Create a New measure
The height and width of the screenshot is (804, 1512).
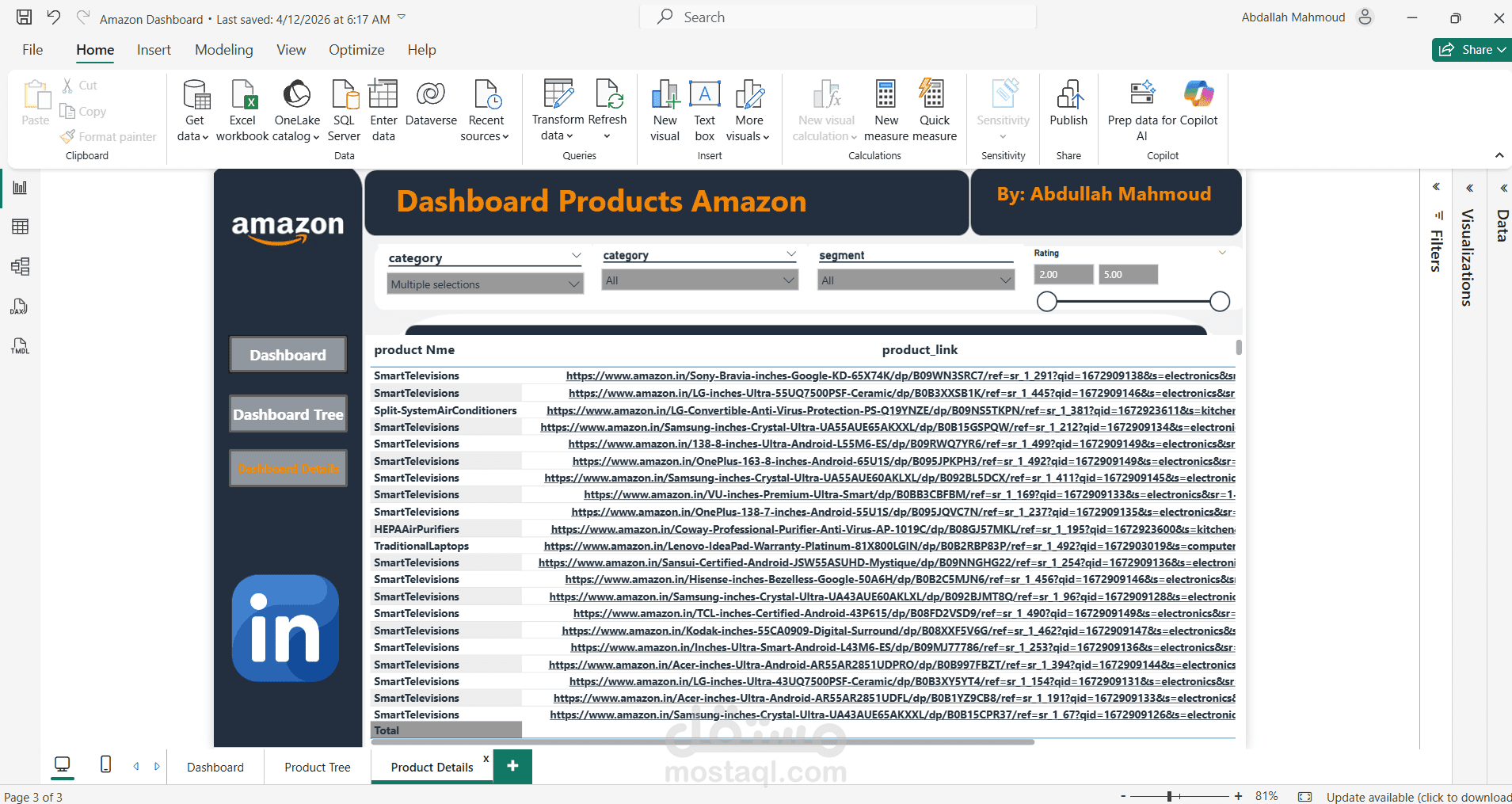point(886,111)
